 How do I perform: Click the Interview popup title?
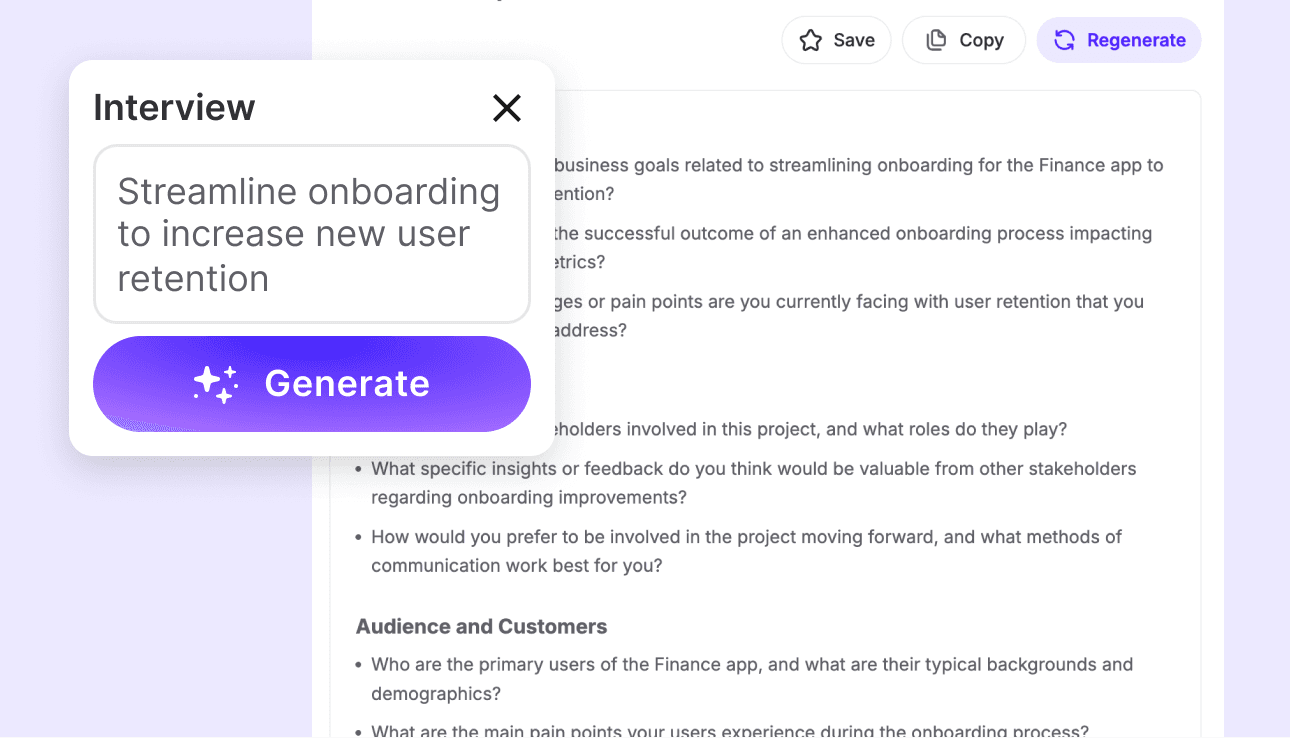pos(174,107)
